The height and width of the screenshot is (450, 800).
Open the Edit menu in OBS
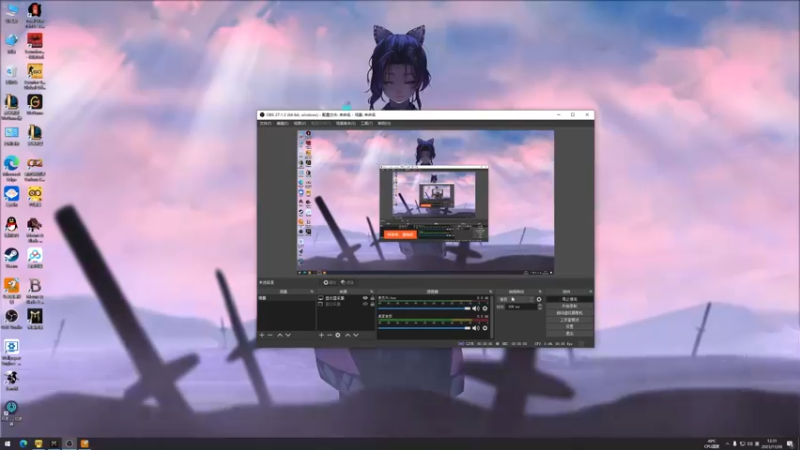(282, 123)
